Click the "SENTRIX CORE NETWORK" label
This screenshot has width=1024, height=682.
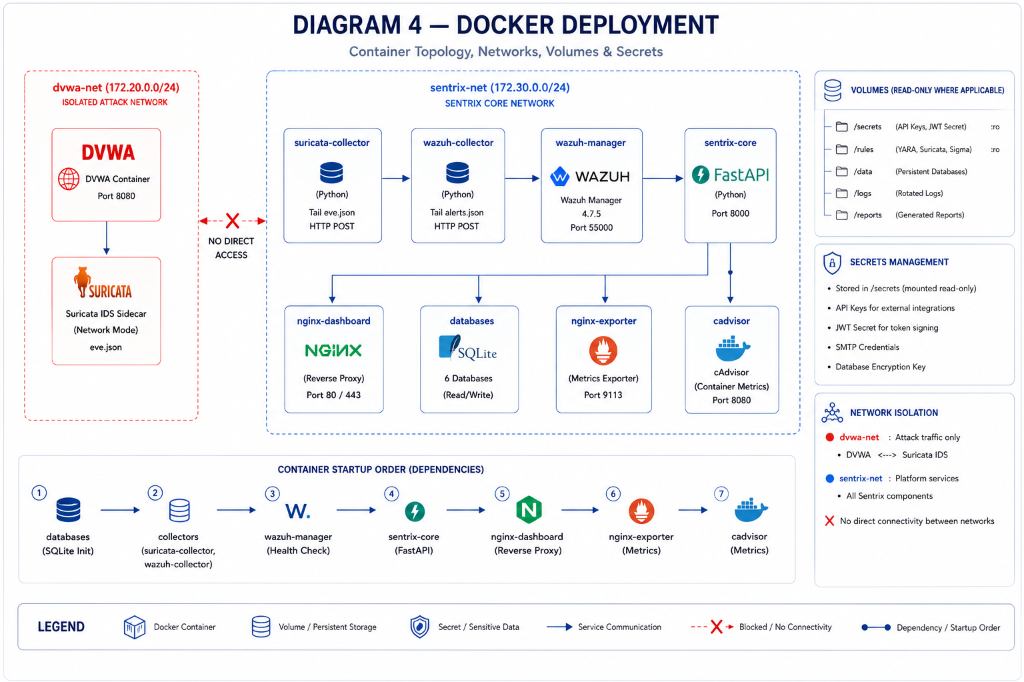point(500,103)
